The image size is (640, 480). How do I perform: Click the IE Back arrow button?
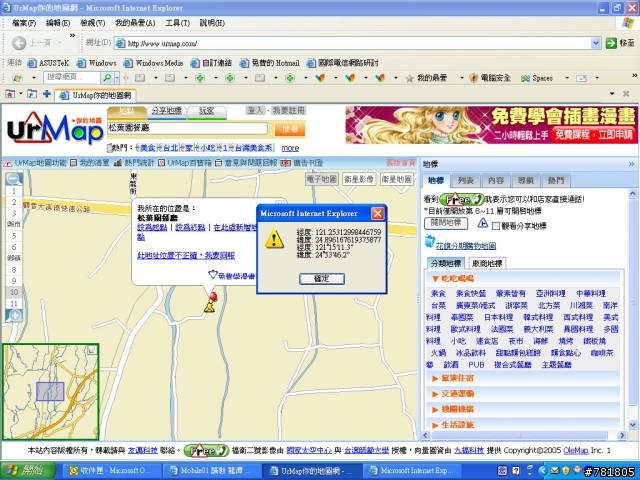tap(19, 43)
